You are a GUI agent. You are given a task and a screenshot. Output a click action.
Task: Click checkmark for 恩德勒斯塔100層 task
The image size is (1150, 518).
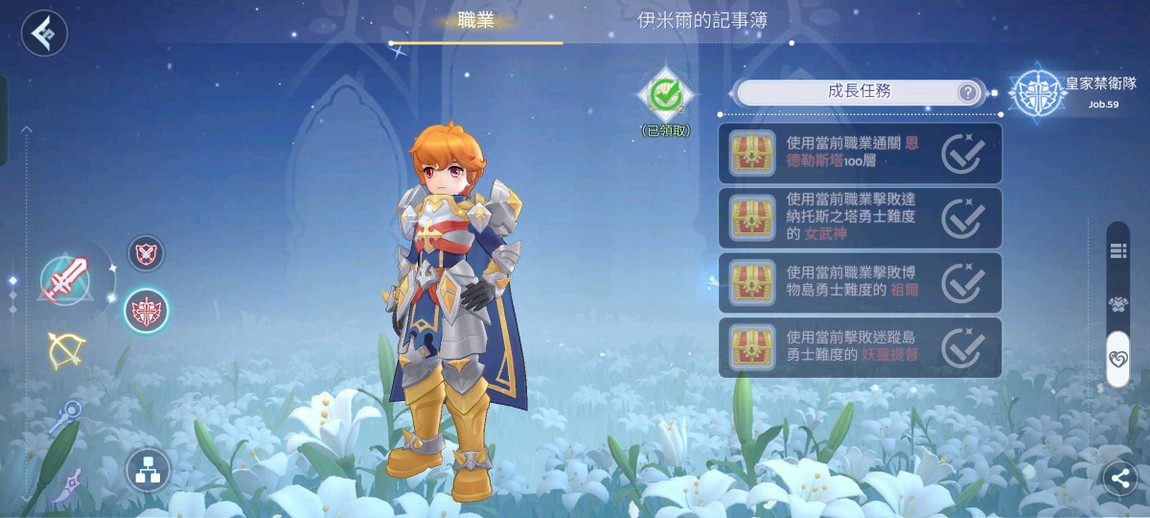pos(963,153)
